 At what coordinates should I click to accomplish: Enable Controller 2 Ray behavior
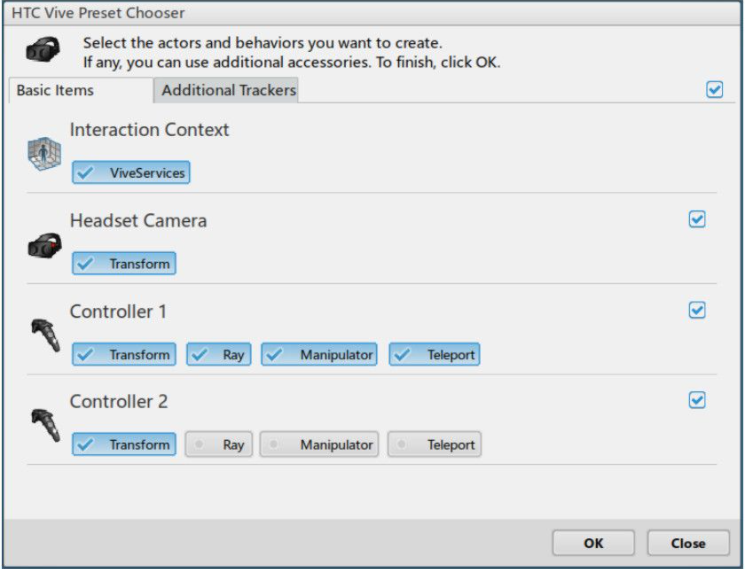coord(218,445)
